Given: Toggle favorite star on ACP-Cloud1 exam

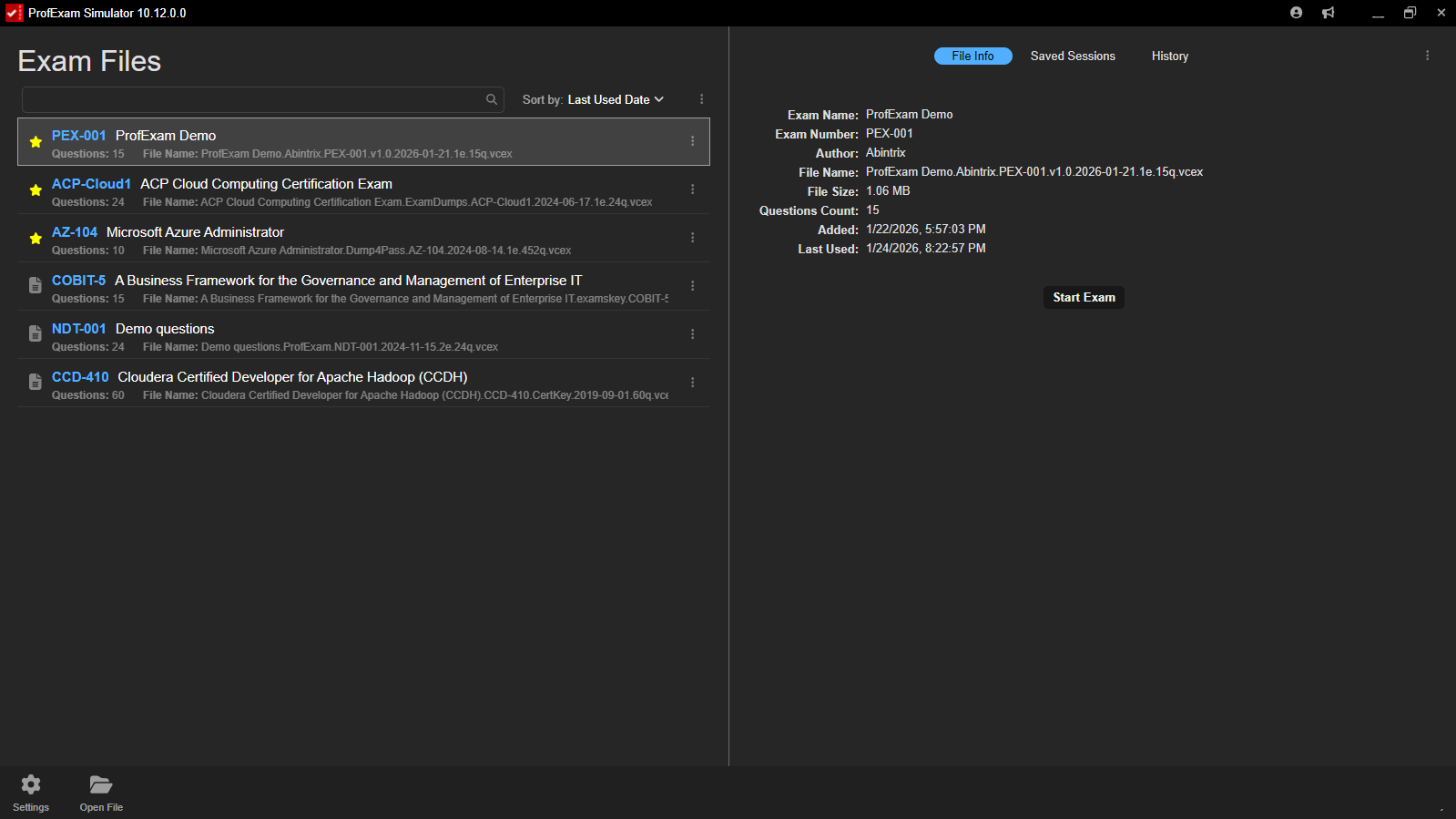Looking at the screenshot, I should coord(36,190).
